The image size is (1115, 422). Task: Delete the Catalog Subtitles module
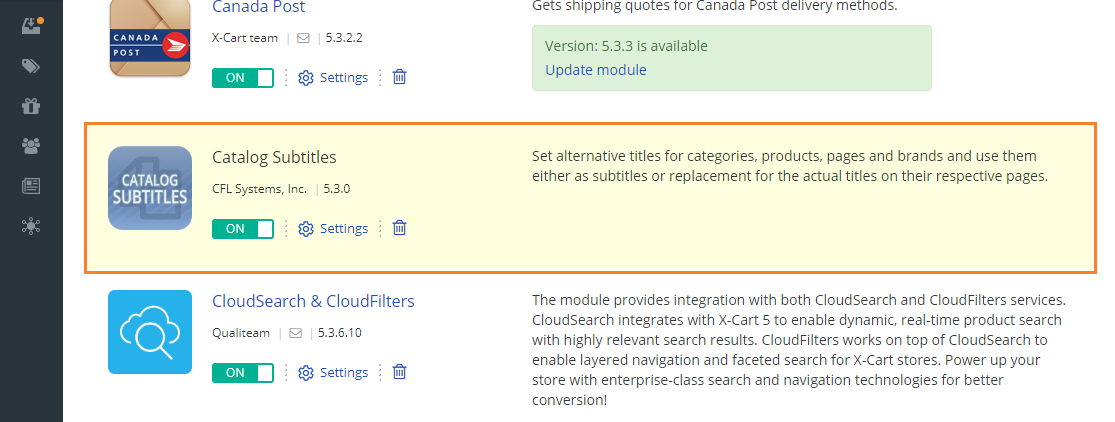[400, 228]
